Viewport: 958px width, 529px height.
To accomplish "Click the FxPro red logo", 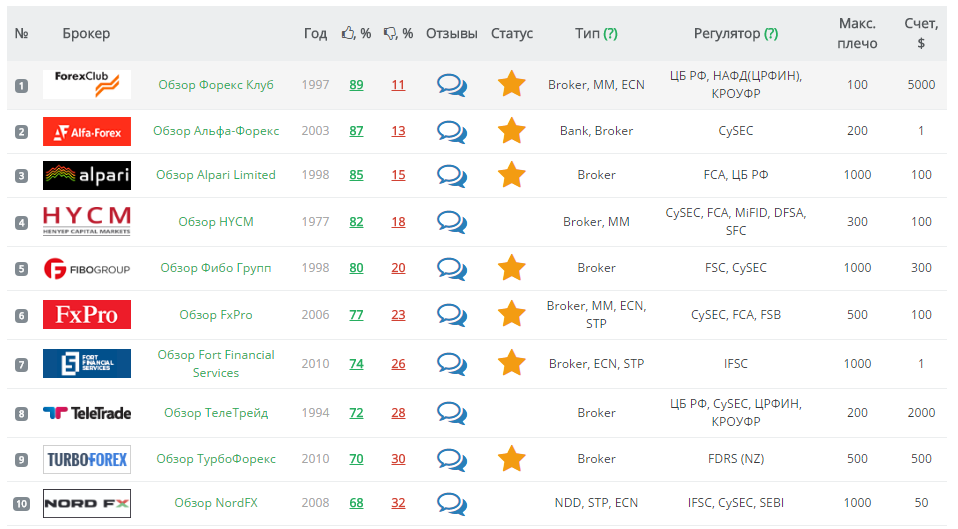I will pyautogui.click(x=87, y=315).
